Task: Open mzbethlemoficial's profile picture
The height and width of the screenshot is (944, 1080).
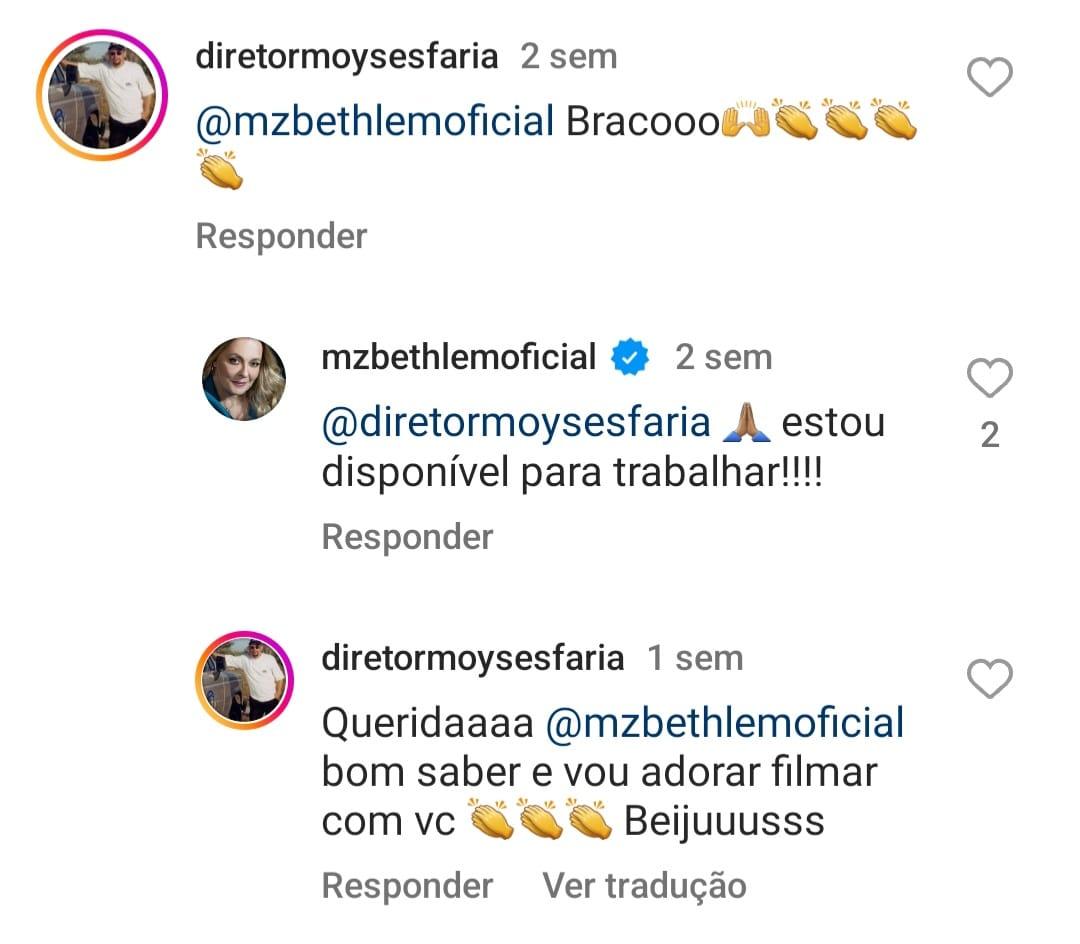Action: [244, 379]
